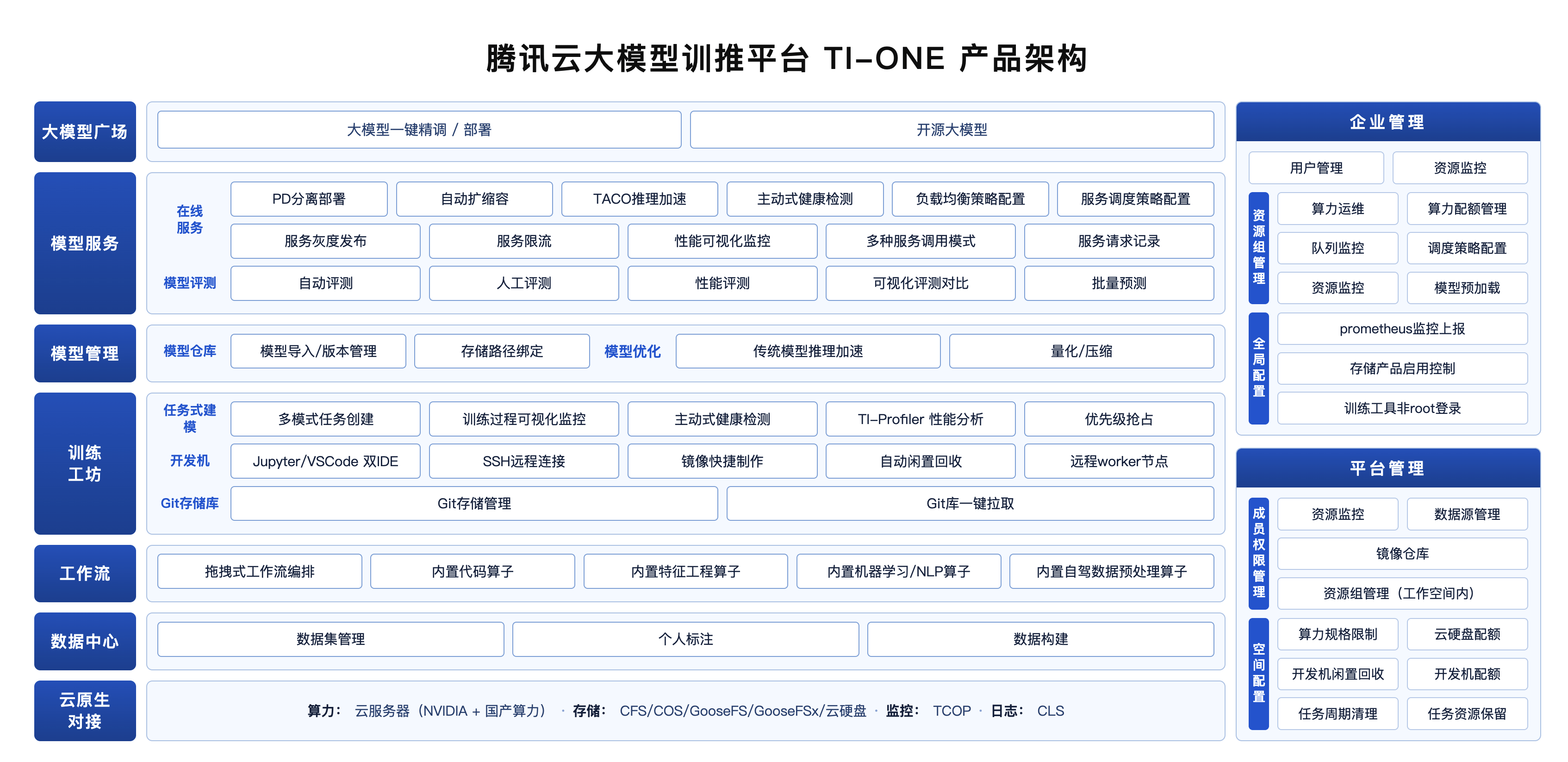Click the 训练过程可视化监控 box
The image size is (1568, 762).
pos(523,419)
